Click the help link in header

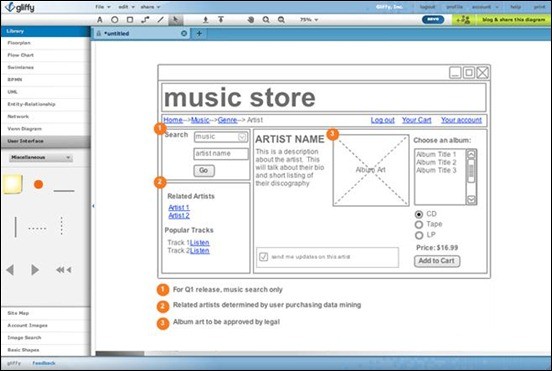pyautogui.click(x=515, y=7)
